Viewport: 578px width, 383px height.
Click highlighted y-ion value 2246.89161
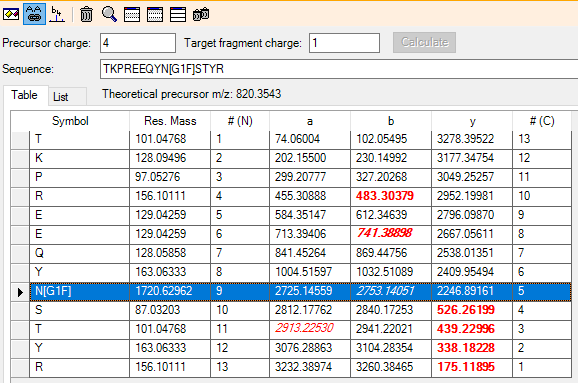[472, 291]
